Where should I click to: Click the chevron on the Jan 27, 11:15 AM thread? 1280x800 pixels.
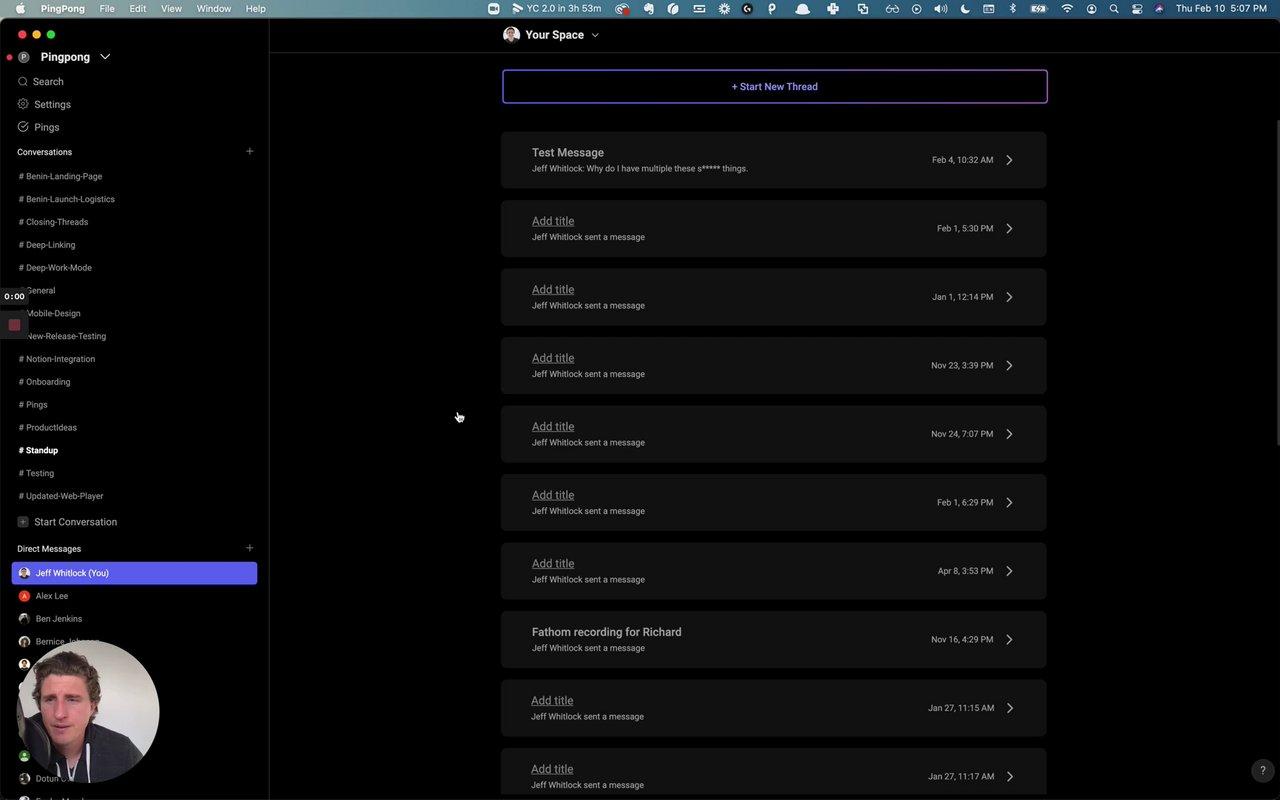click(1009, 708)
